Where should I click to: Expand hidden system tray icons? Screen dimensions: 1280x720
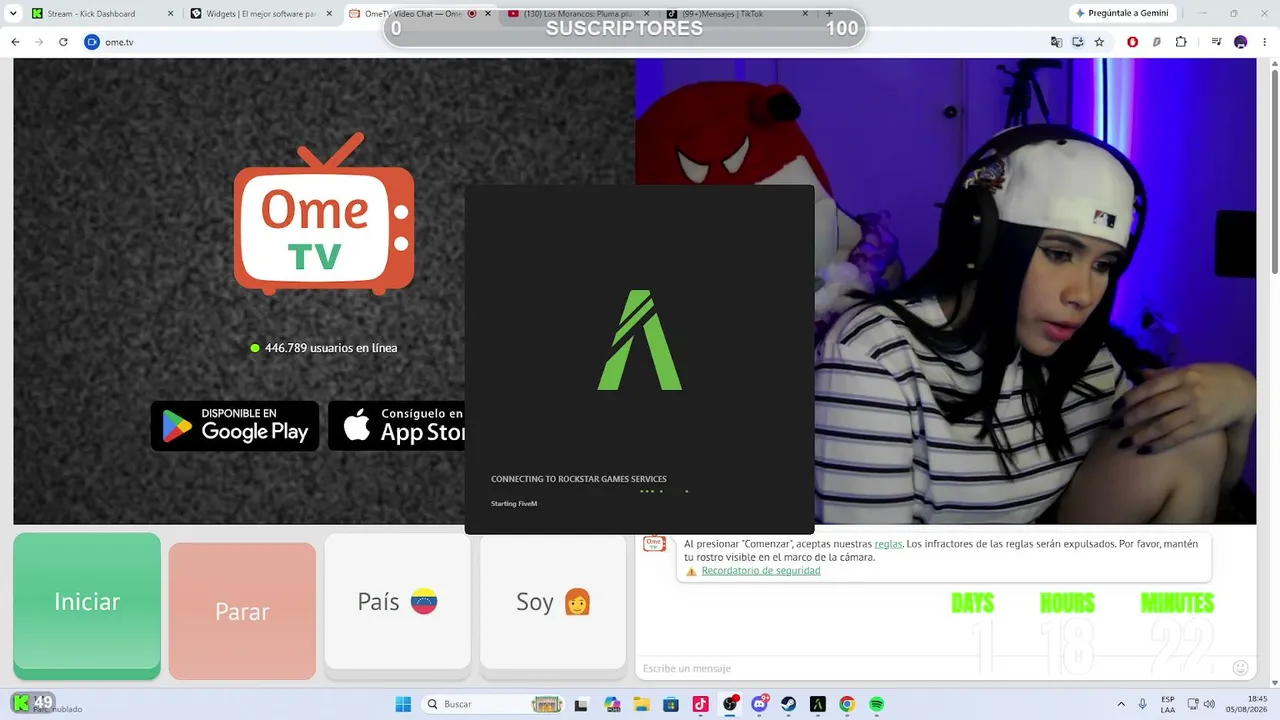click(x=1120, y=704)
